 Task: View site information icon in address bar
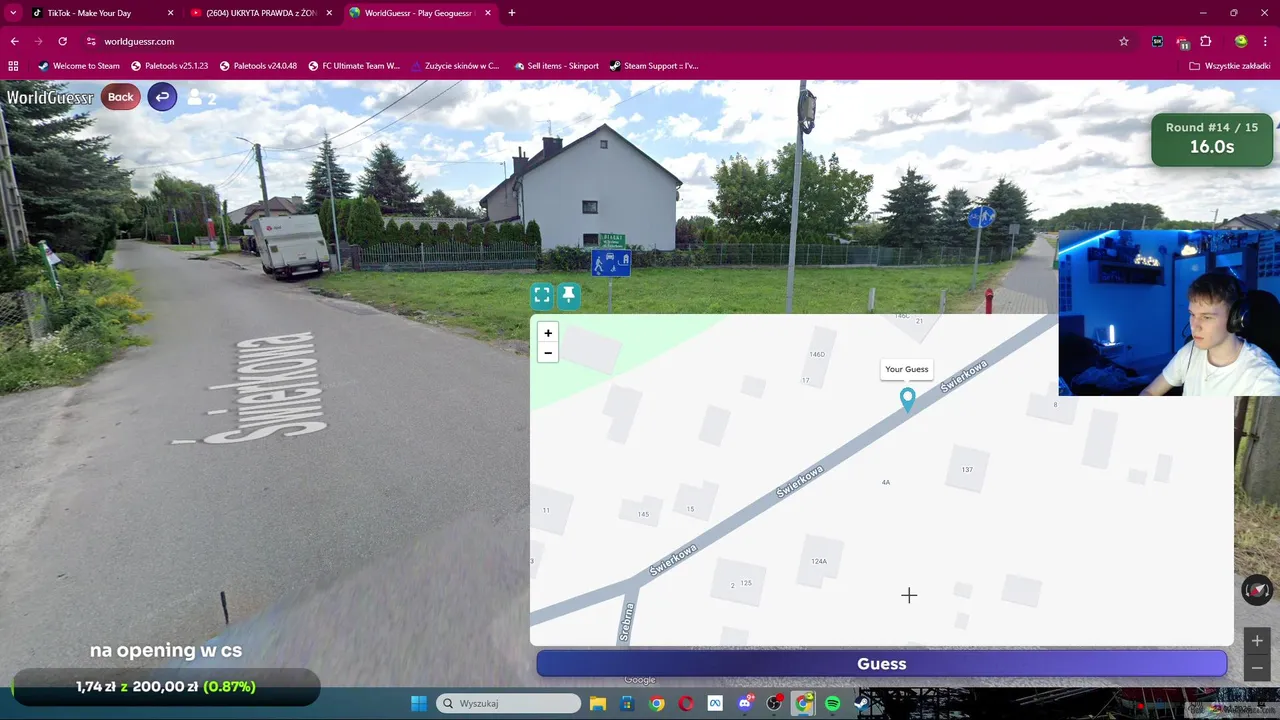pyautogui.click(x=91, y=41)
